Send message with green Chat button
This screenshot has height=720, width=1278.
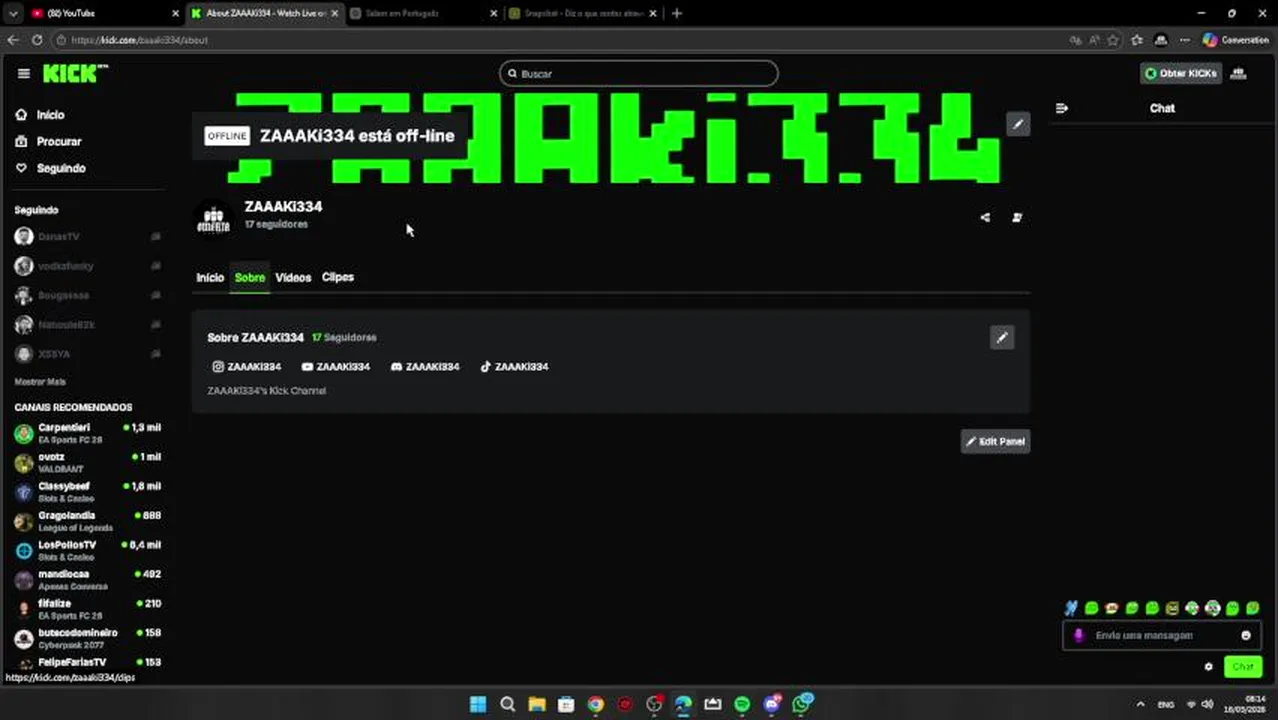(1243, 667)
